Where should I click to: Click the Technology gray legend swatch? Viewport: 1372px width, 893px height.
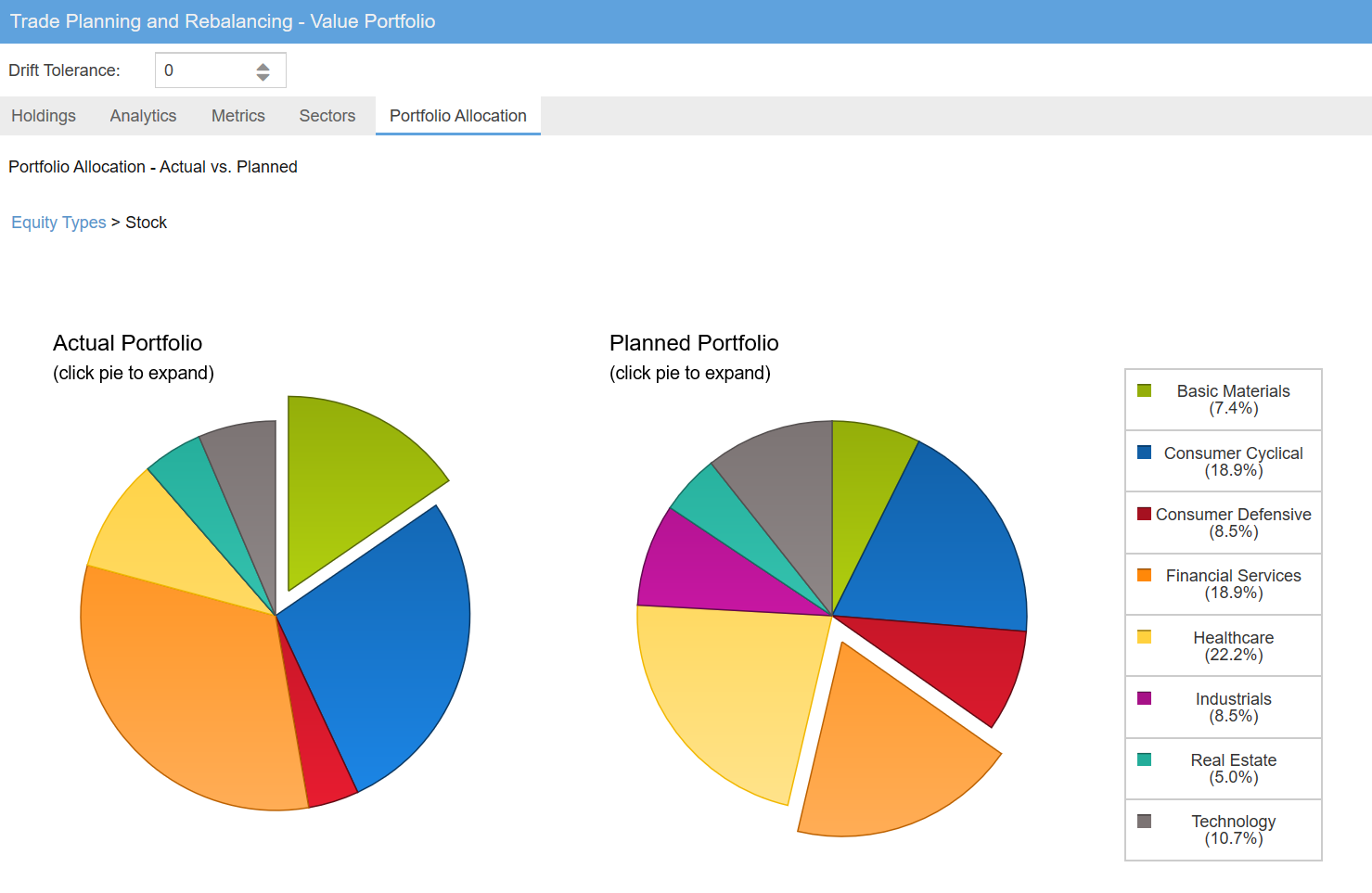pos(1145,822)
